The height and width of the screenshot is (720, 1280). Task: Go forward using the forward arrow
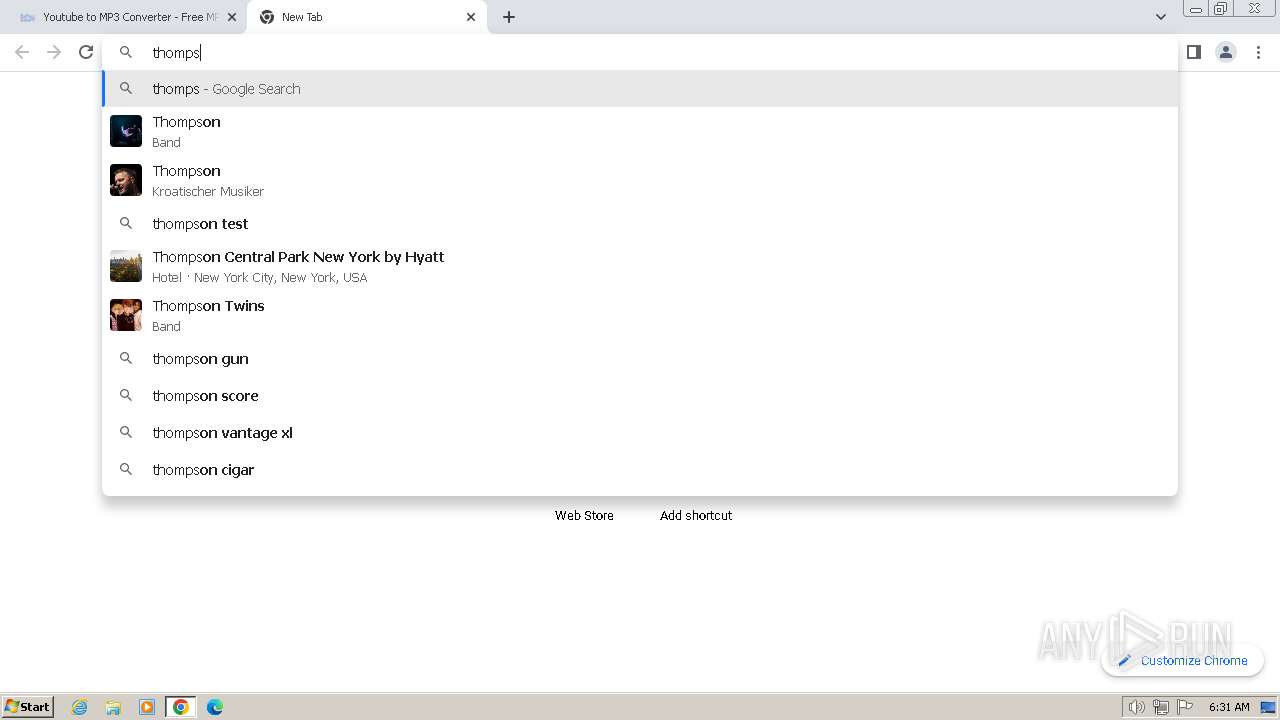pos(54,52)
